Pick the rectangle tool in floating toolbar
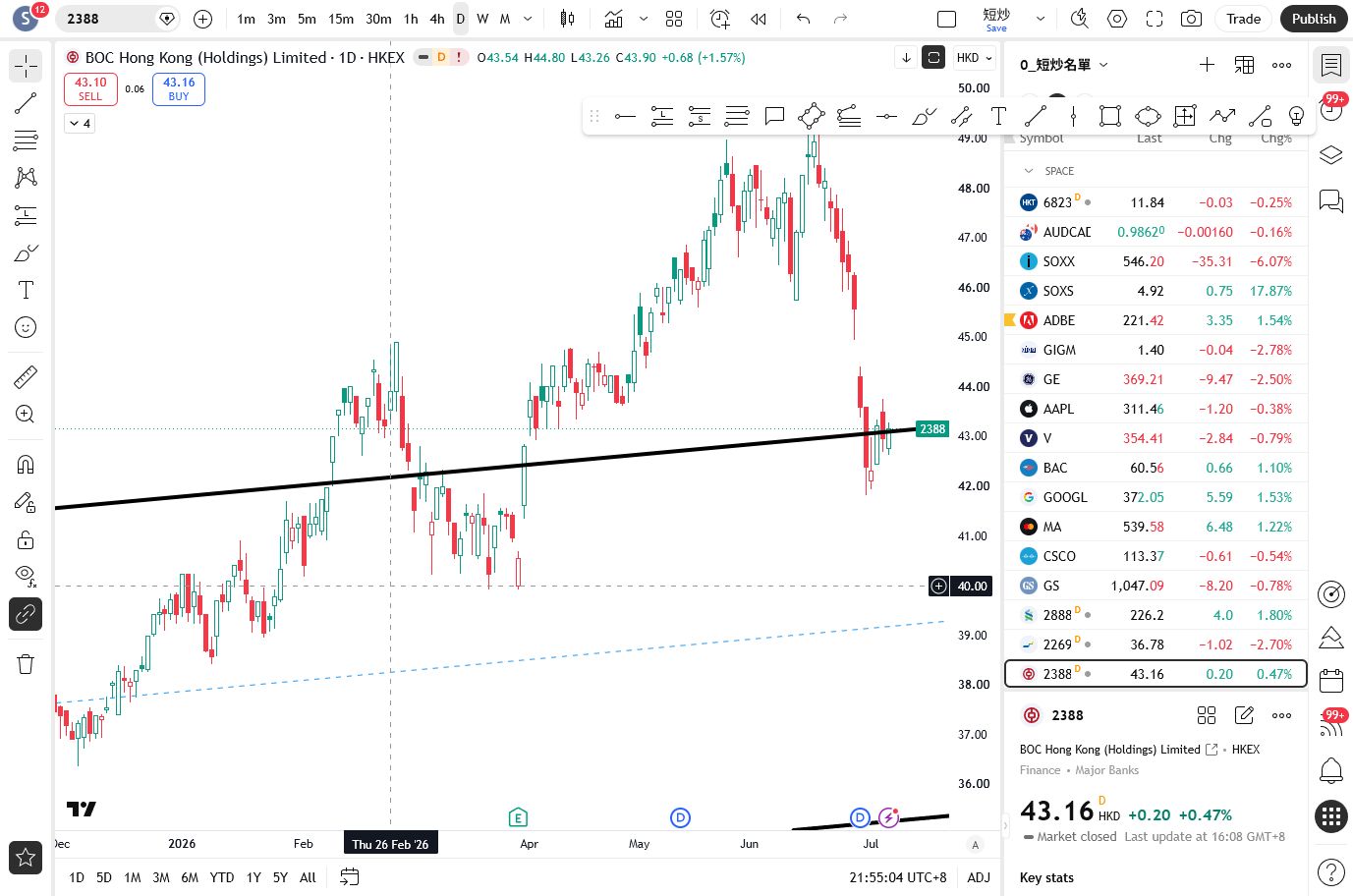This screenshot has height=896, width=1353. click(1110, 117)
